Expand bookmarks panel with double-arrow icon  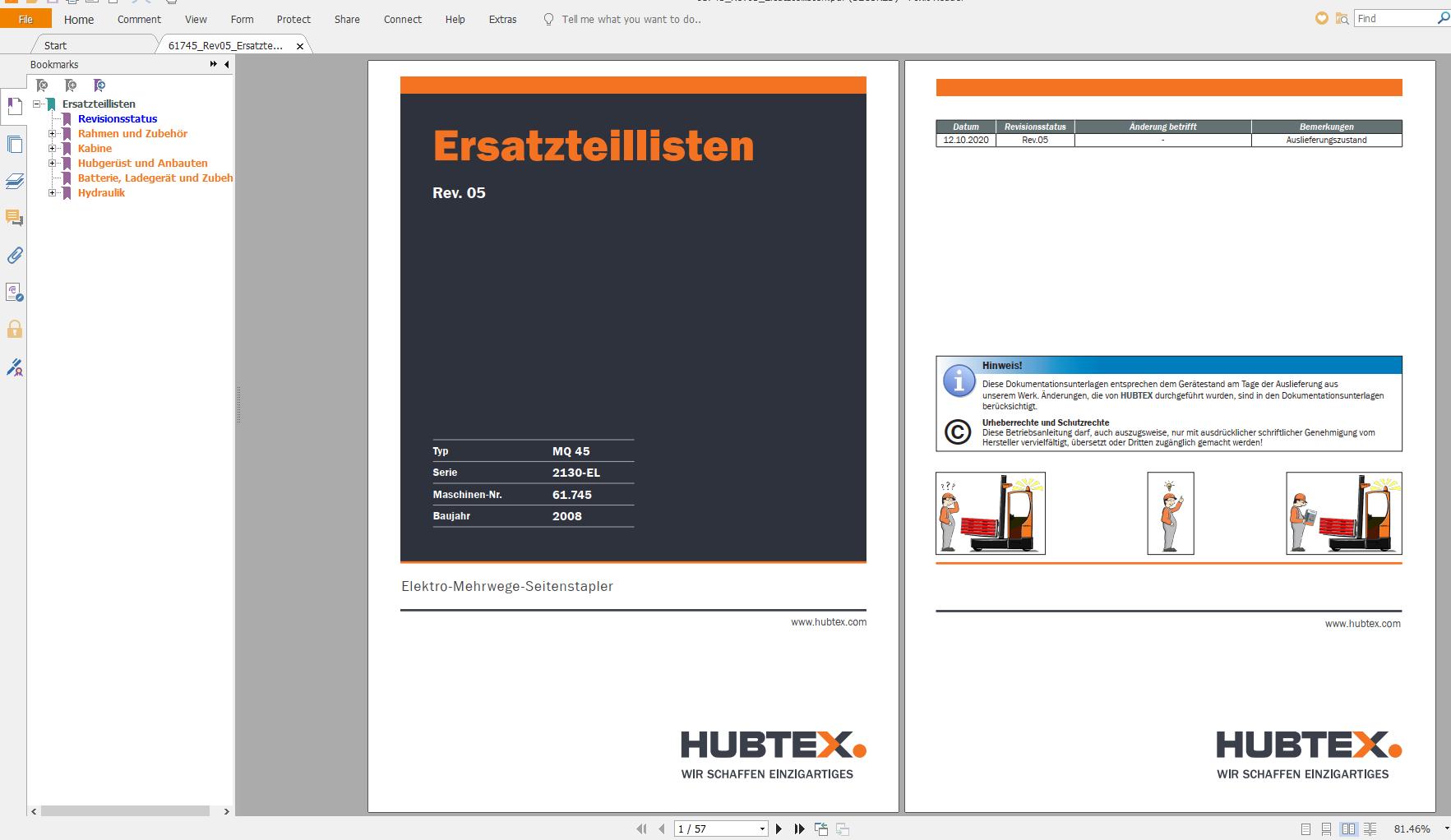213,64
